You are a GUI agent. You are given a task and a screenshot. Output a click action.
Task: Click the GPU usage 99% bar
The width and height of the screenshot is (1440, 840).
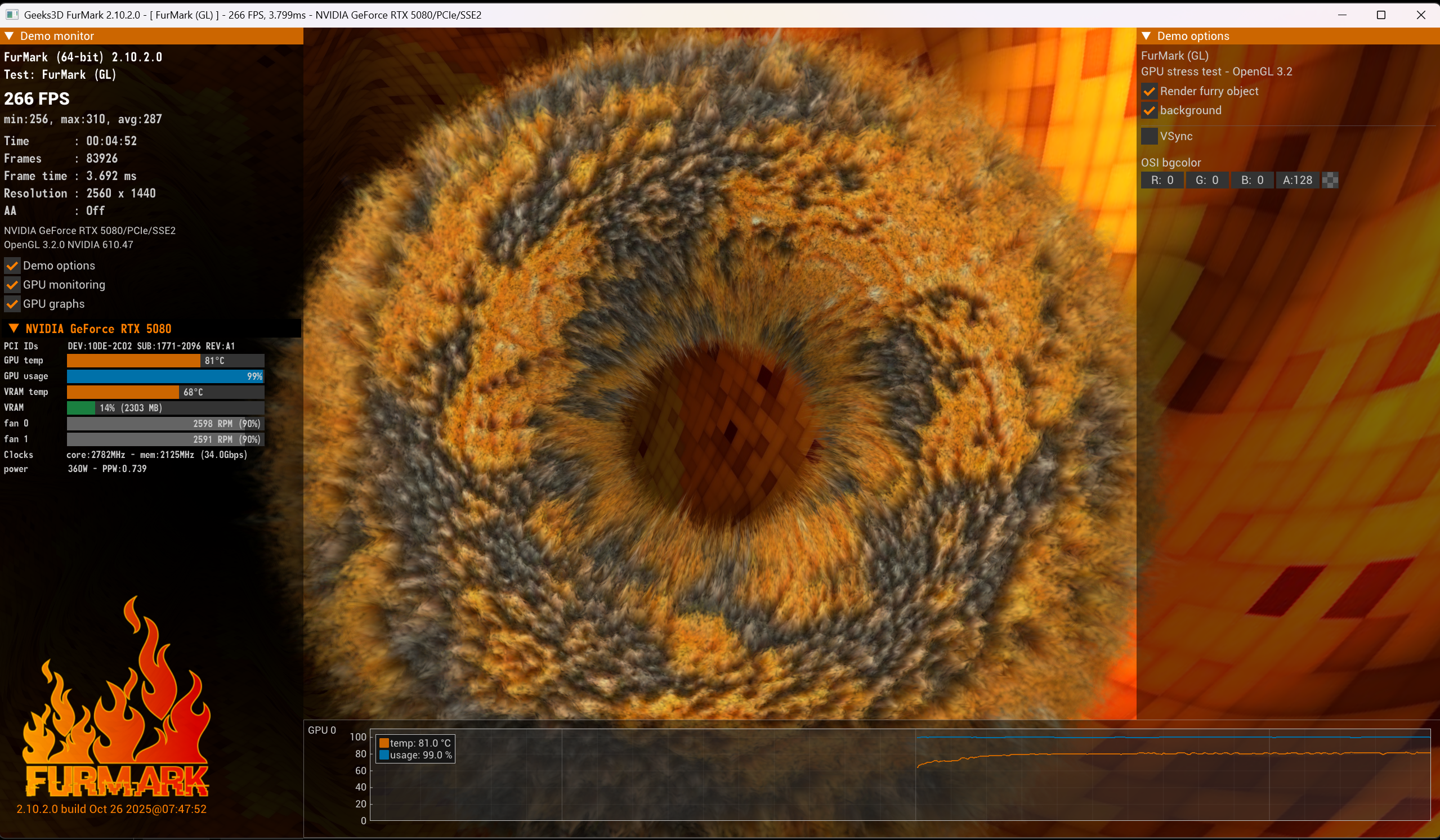165,376
